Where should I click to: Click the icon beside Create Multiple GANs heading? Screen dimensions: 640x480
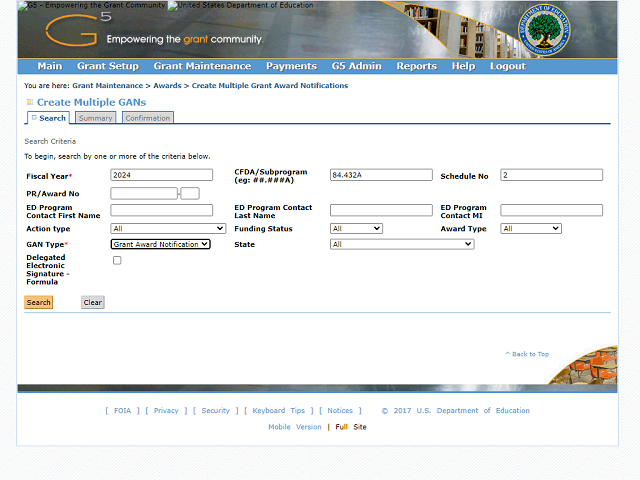pyautogui.click(x=30, y=102)
